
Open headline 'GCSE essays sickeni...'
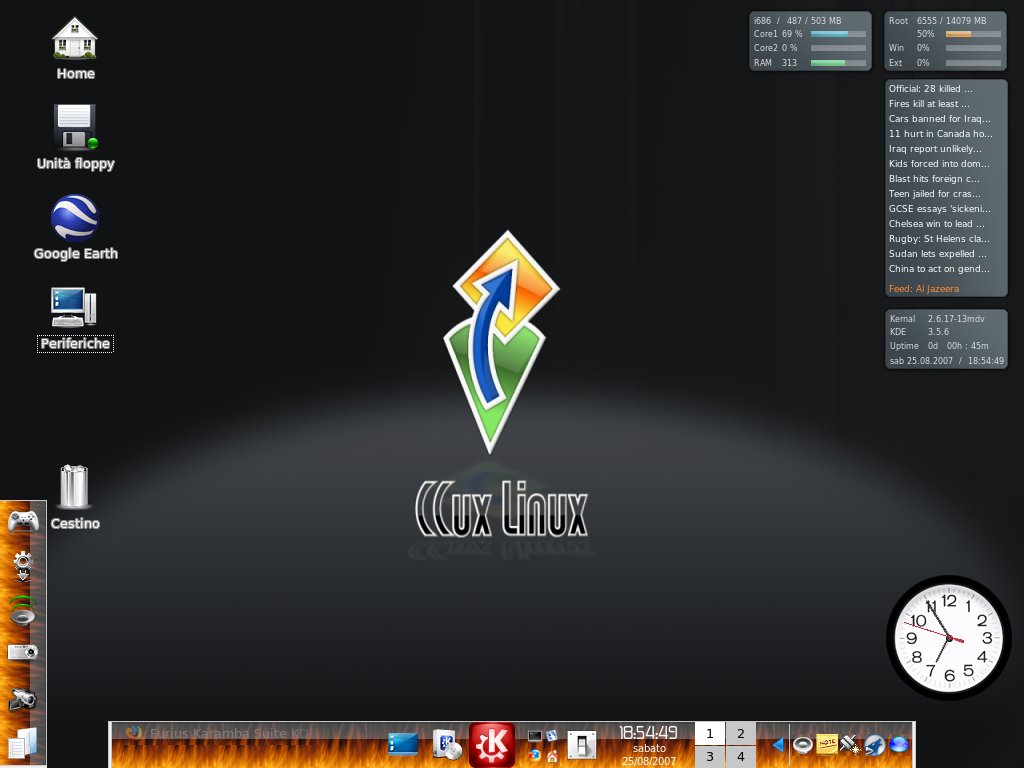[939, 209]
